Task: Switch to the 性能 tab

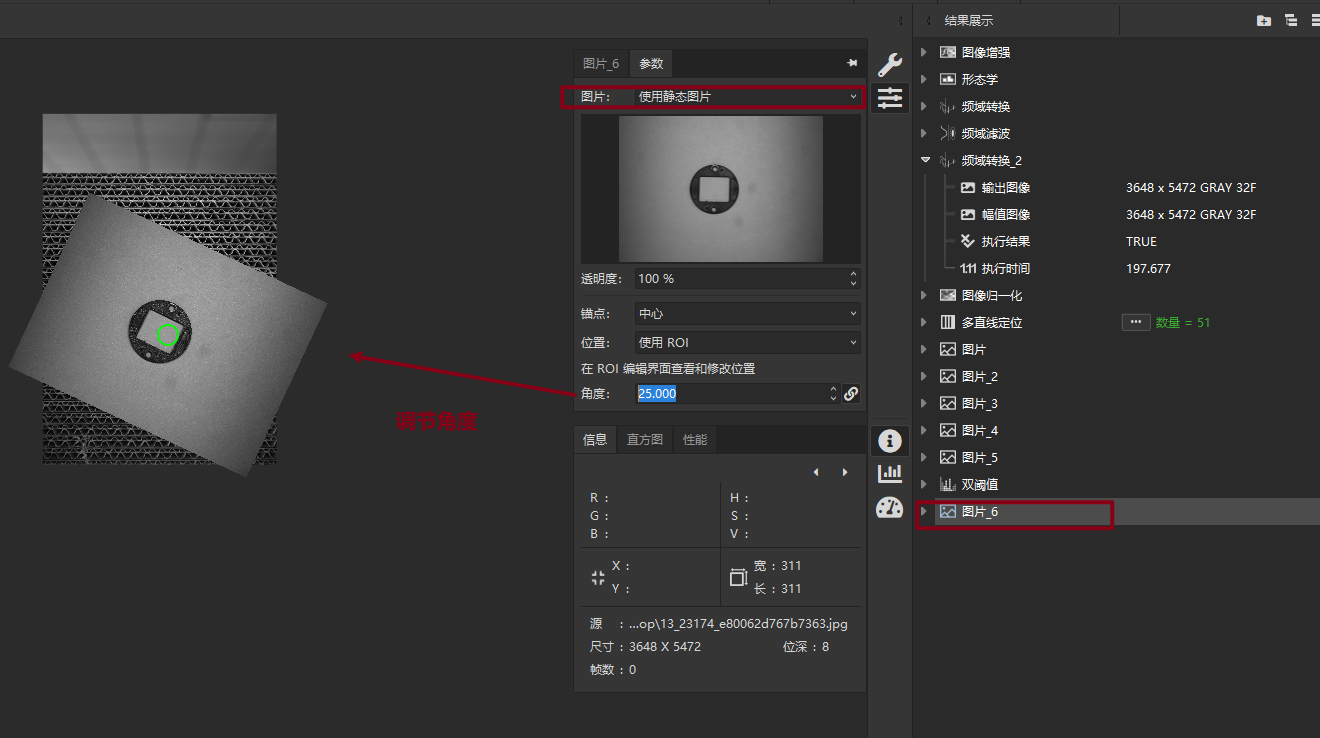Action: click(x=694, y=440)
